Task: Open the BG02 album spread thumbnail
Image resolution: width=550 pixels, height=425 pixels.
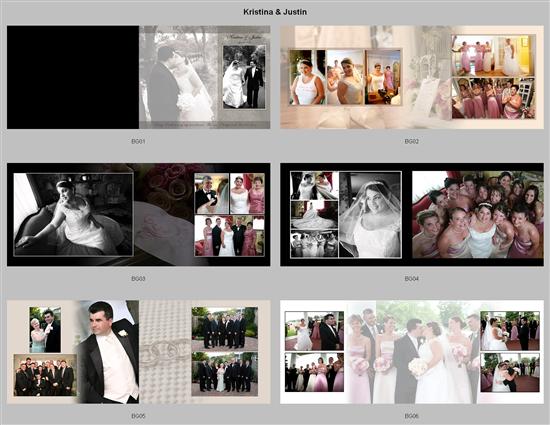Action: click(412, 77)
